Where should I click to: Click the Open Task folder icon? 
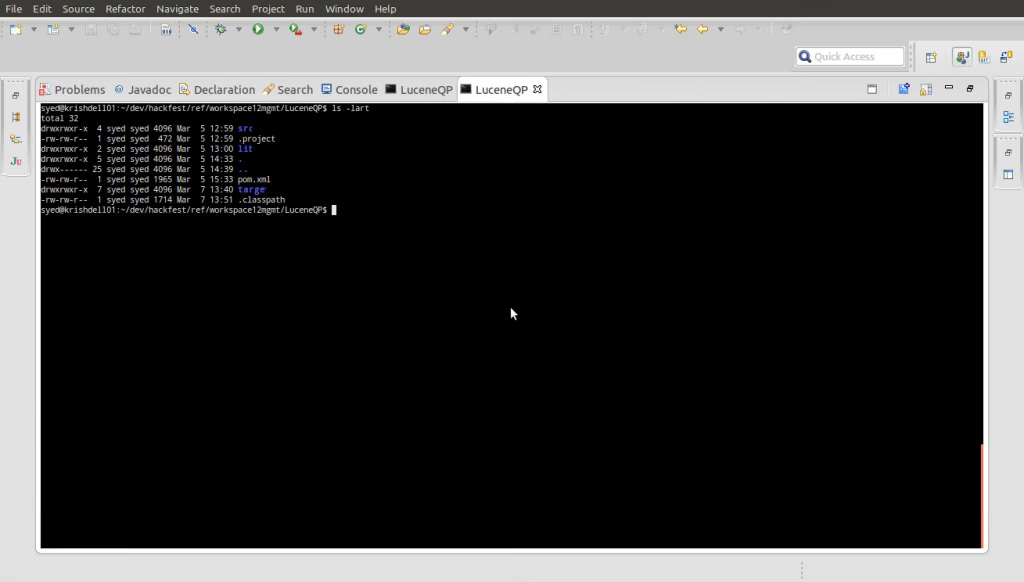(x=424, y=29)
